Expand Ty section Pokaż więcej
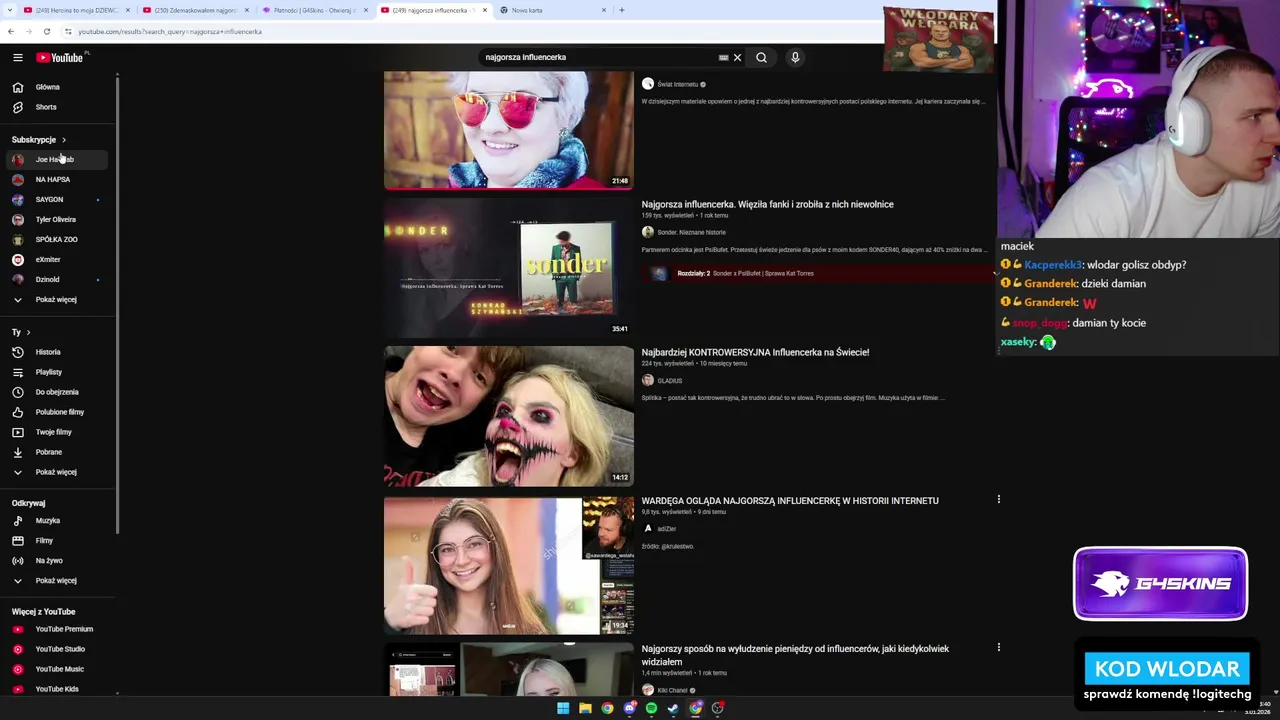The width and height of the screenshot is (1280, 720). pyautogui.click(x=56, y=472)
